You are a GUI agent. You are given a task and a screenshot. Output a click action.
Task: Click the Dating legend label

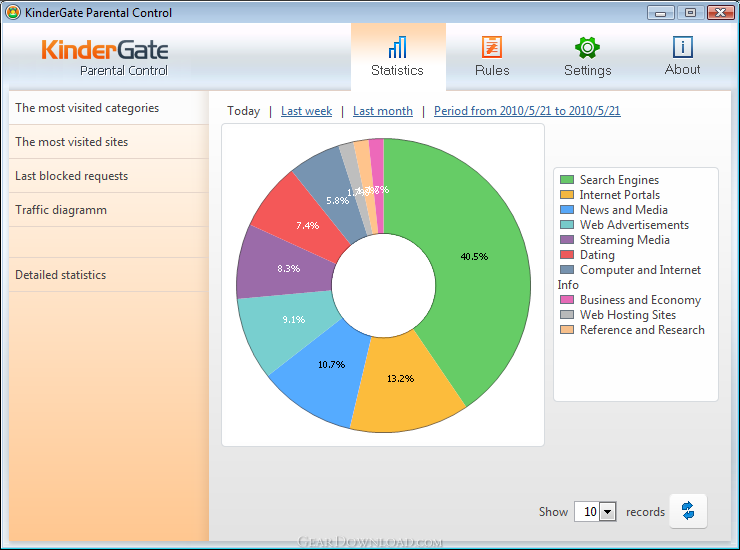coord(597,255)
